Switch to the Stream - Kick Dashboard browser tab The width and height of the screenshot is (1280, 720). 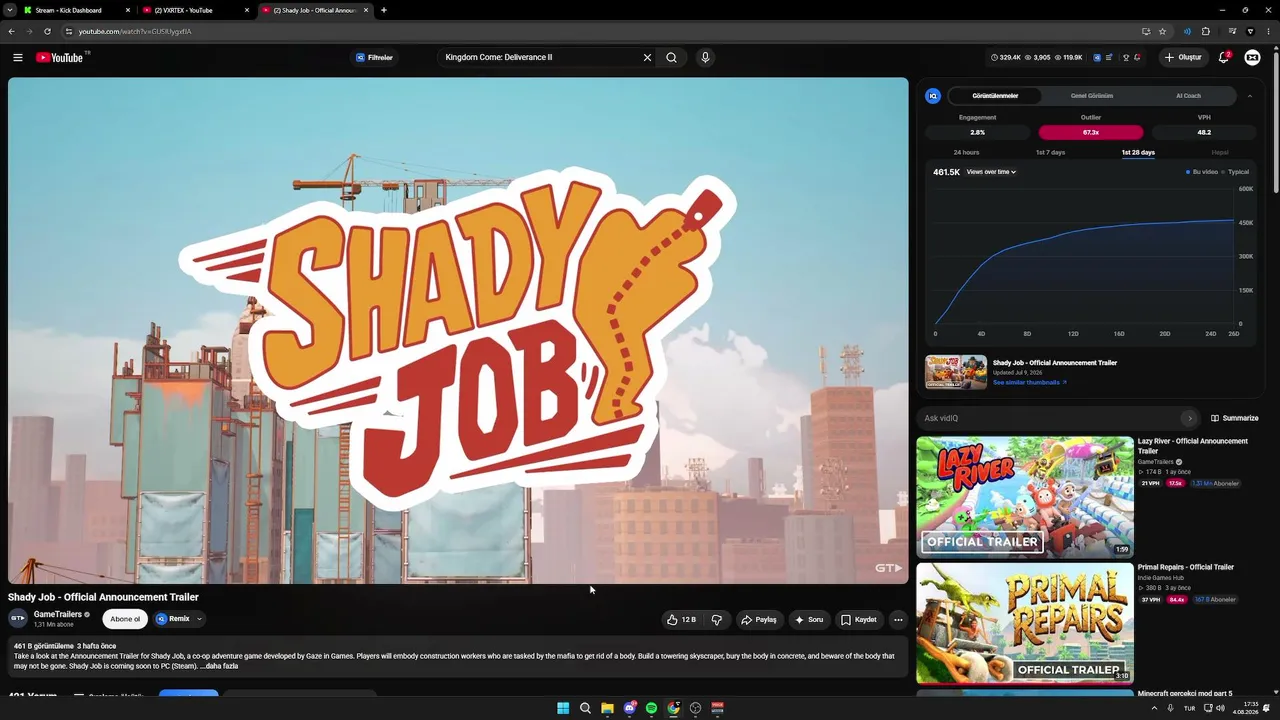(77, 10)
